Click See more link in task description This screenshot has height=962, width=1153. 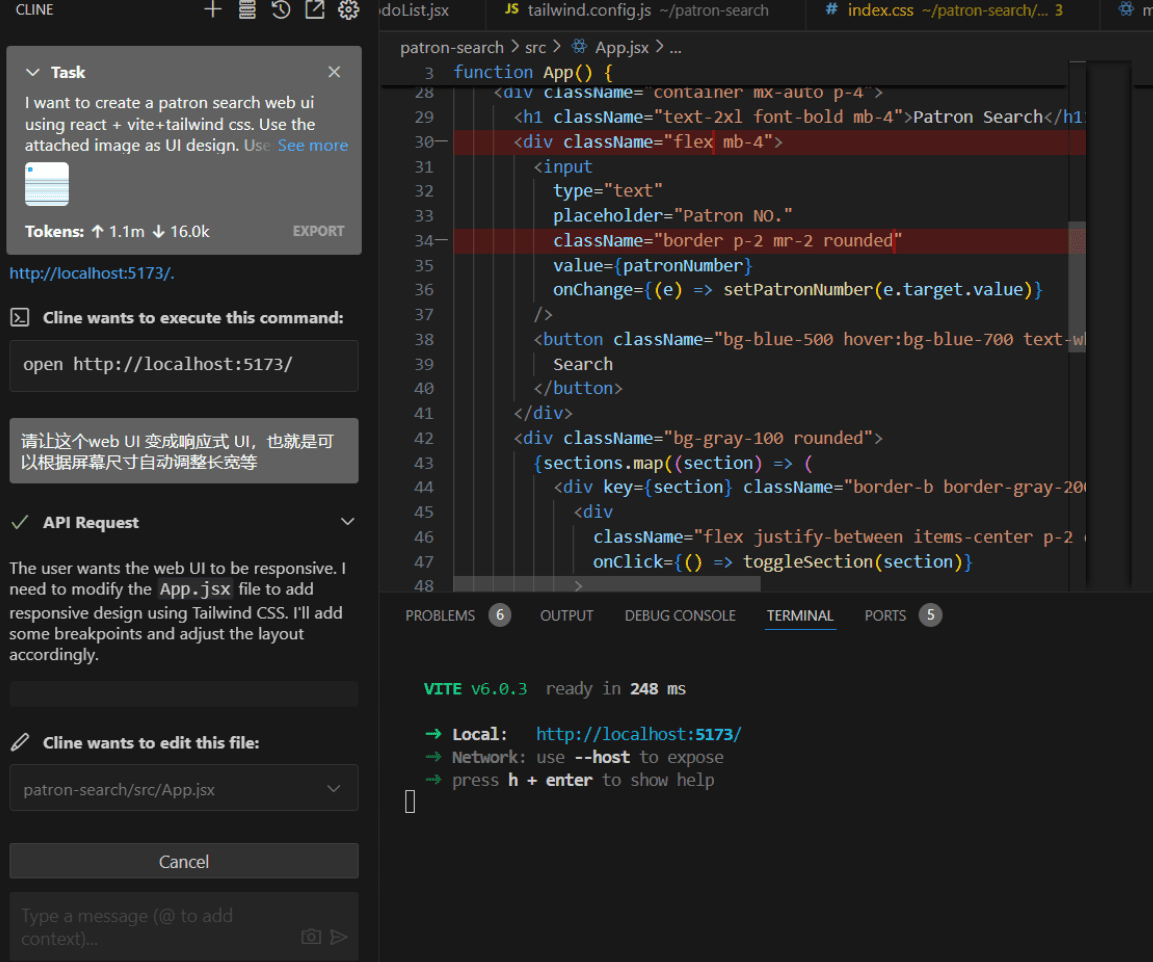coord(313,146)
